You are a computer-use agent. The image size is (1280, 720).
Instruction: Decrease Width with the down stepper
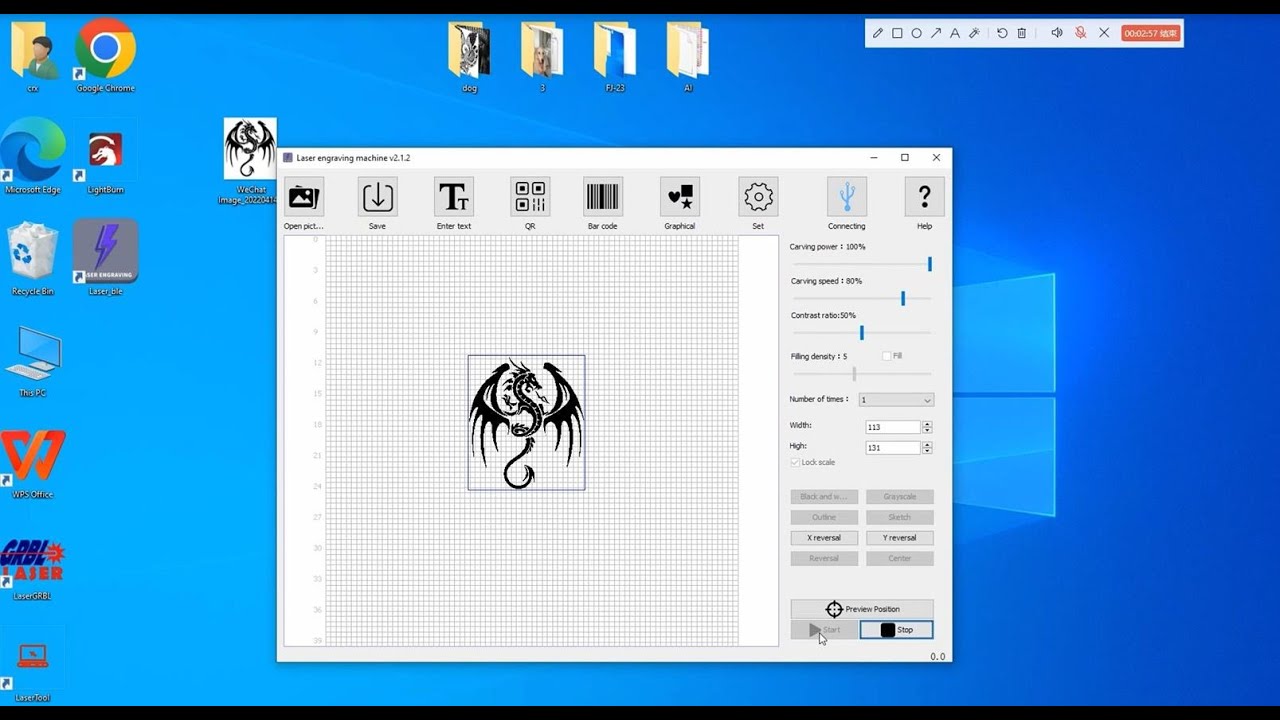coord(927,430)
